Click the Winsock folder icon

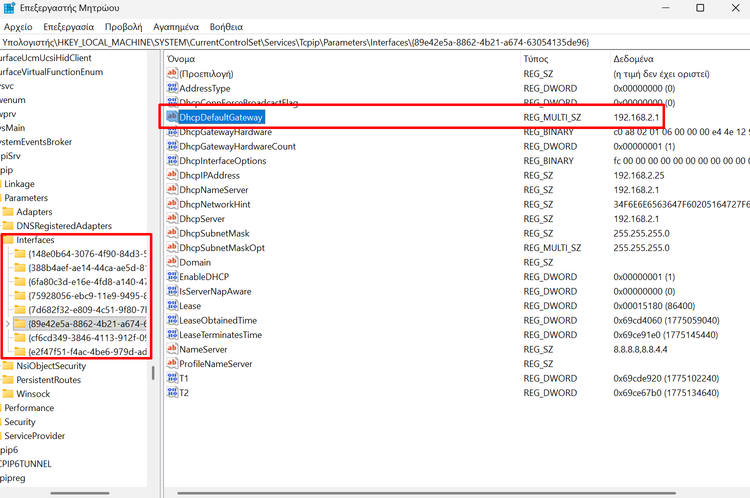8,394
